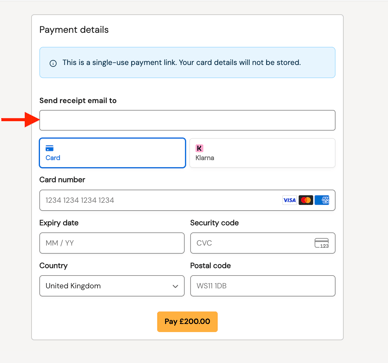This screenshot has width=388, height=363.
Task: Focus the Send receipt email to field
Action: (187, 120)
